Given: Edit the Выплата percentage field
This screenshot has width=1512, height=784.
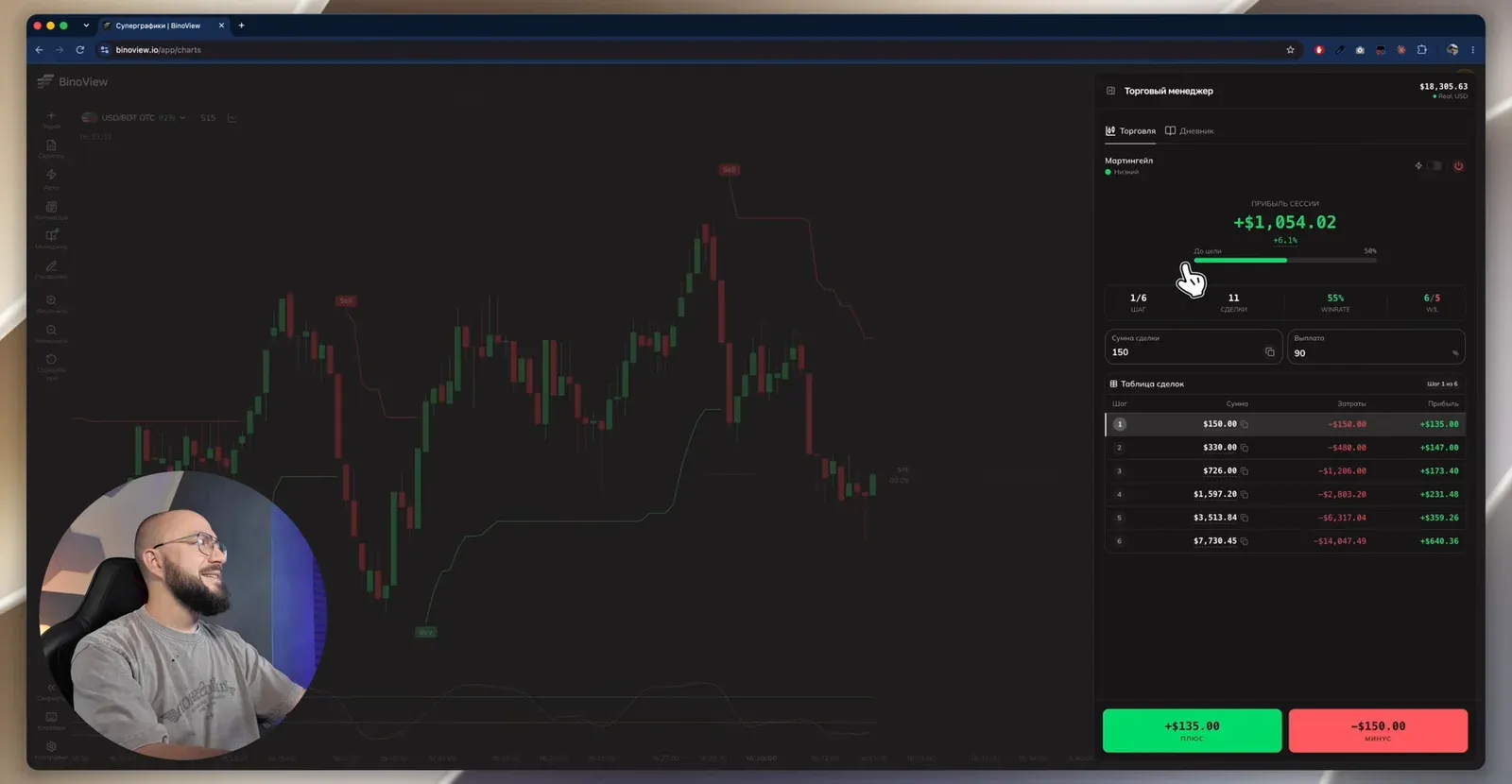Looking at the screenshot, I should point(1376,347).
